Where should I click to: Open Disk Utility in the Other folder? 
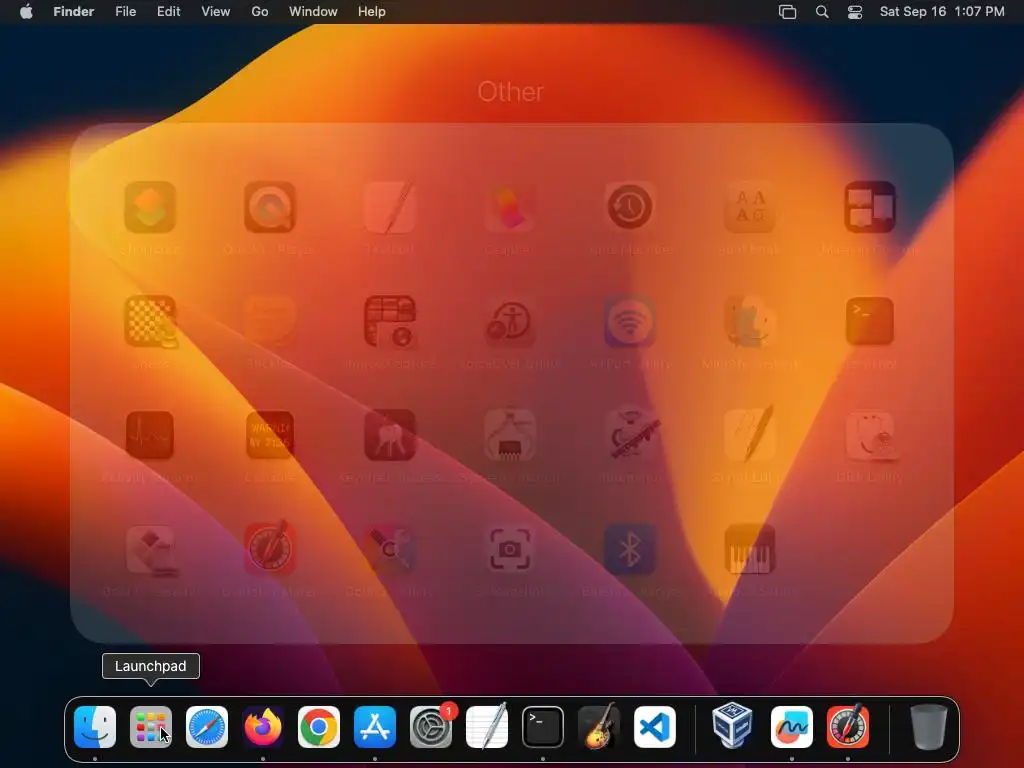tap(870, 436)
